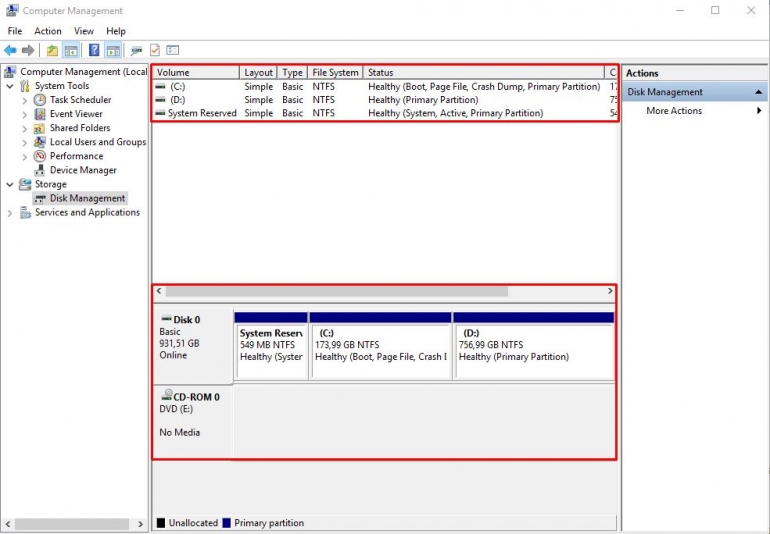Click the tree pane scroll left arrow
Image resolution: width=770 pixels, height=534 pixels.
7,524
